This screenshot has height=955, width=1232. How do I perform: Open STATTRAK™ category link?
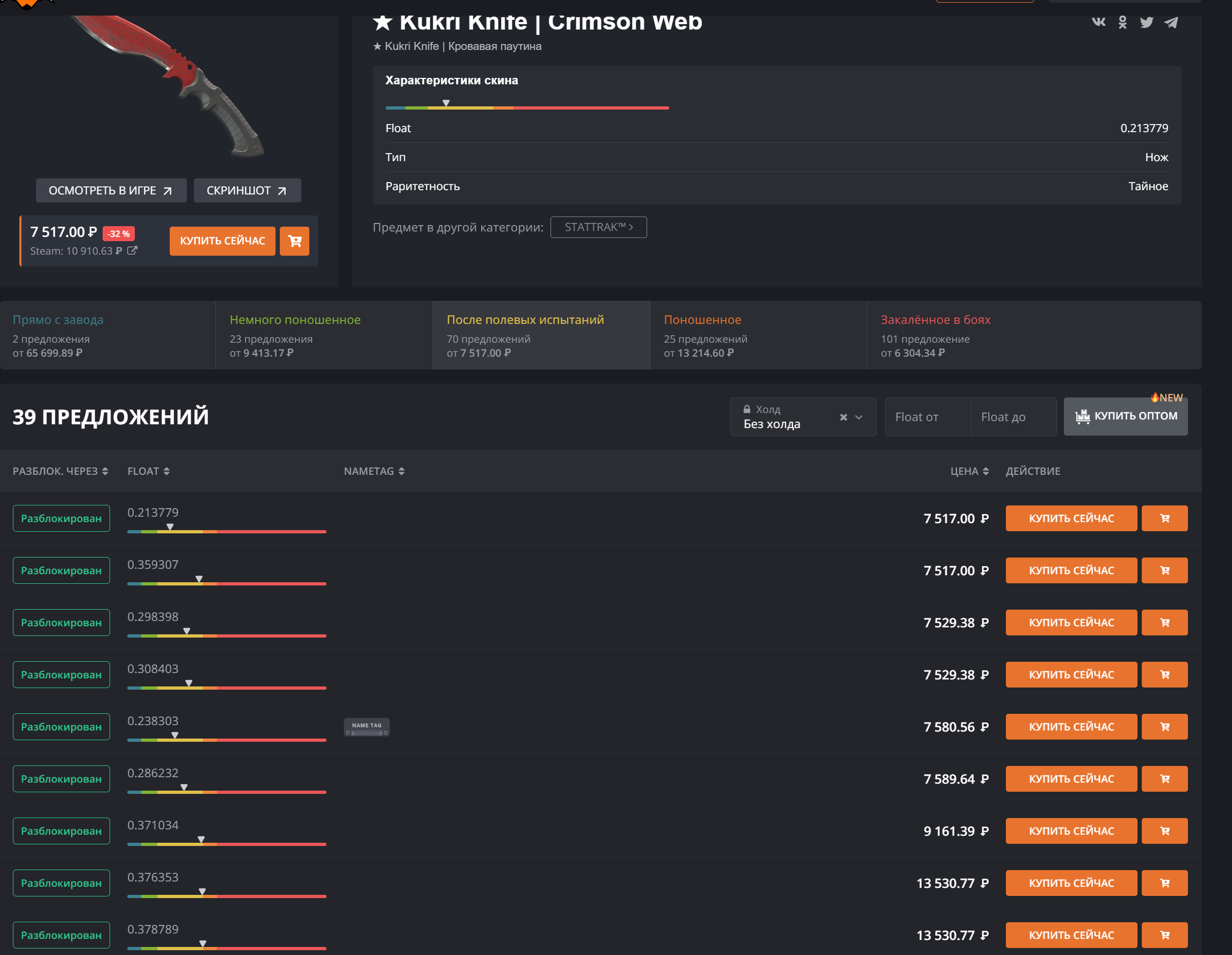pyautogui.click(x=598, y=227)
